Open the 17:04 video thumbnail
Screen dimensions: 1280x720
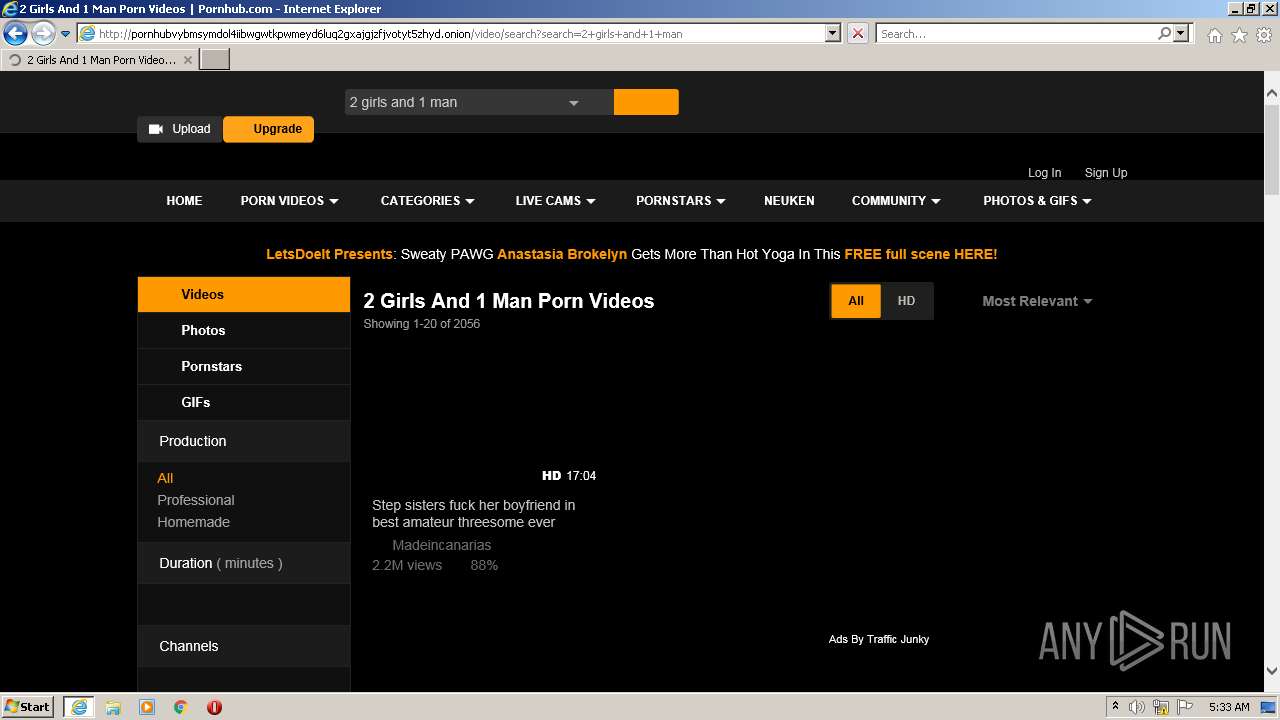pos(482,415)
